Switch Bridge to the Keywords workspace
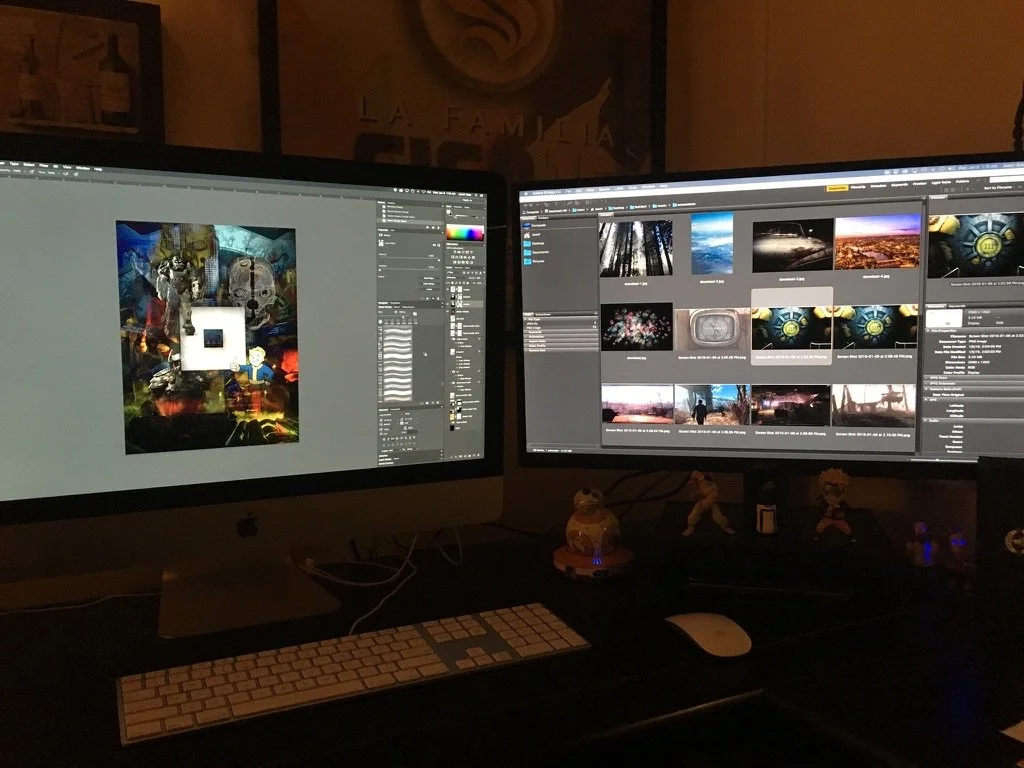The image size is (1024, 768). (x=899, y=185)
